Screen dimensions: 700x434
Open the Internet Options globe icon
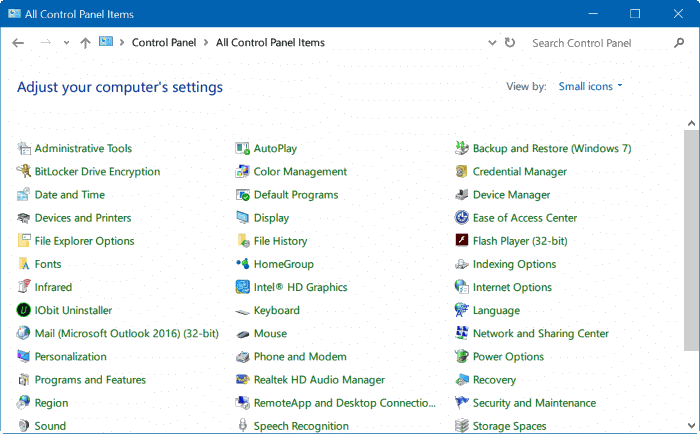coord(462,287)
